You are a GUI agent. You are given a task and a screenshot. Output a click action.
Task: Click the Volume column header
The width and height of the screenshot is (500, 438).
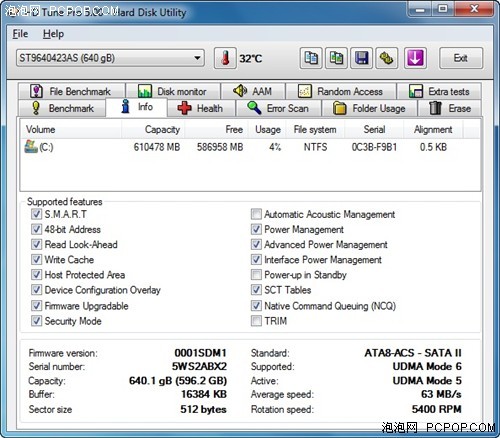[71, 129]
